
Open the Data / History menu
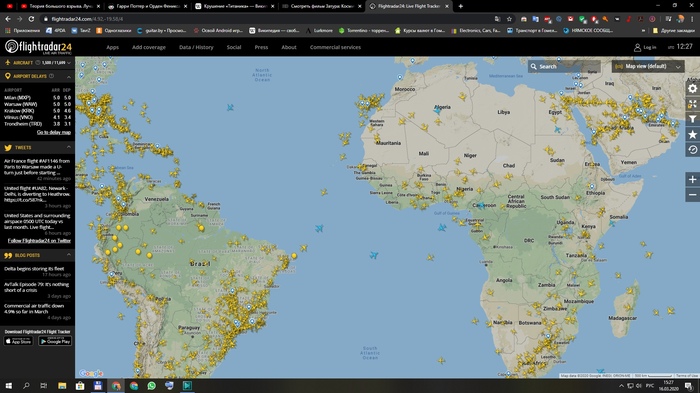point(196,47)
